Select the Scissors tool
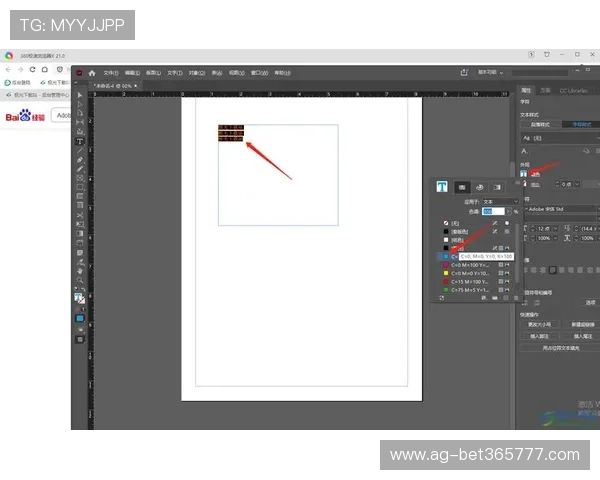 pyautogui.click(x=80, y=214)
